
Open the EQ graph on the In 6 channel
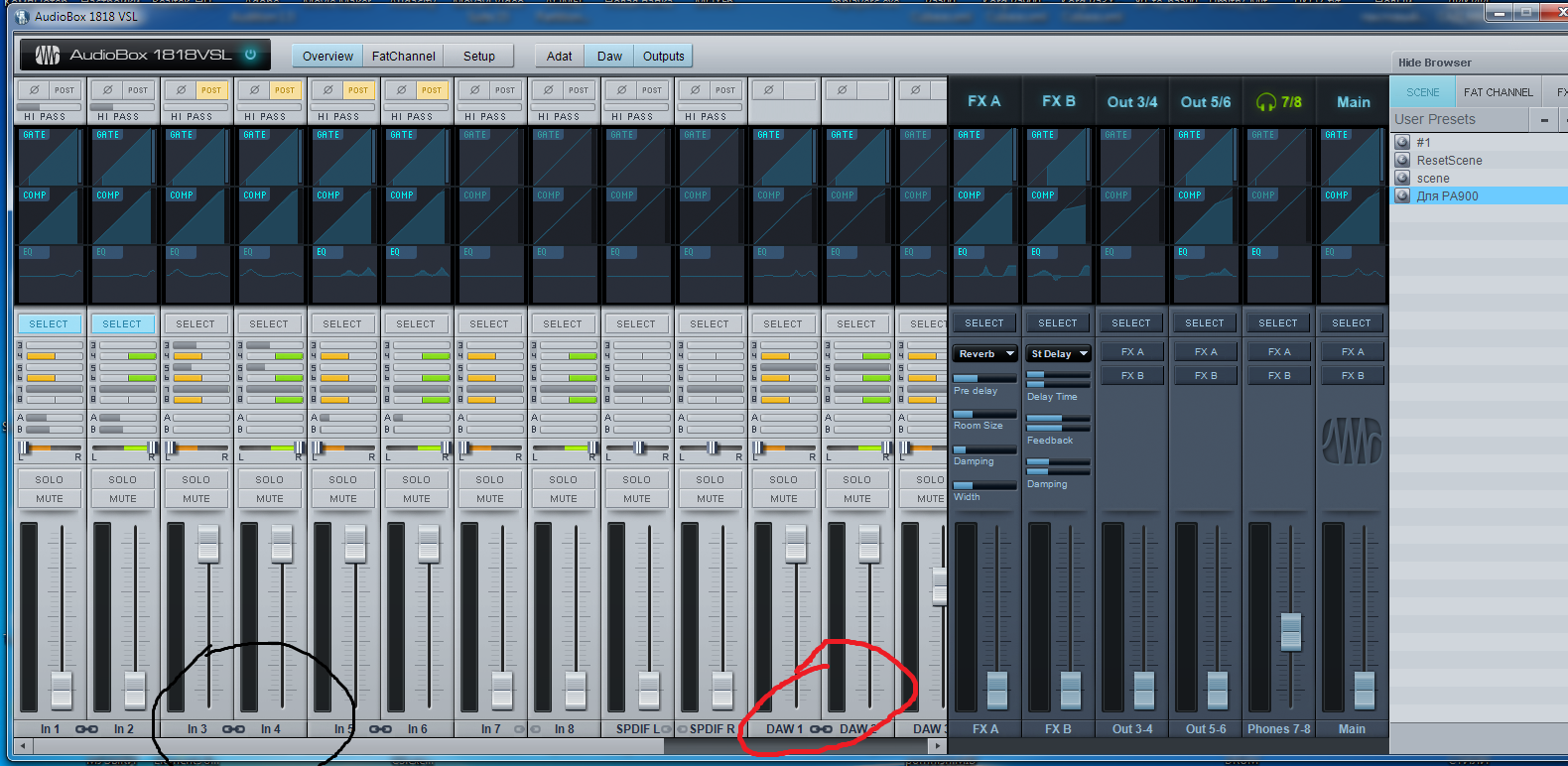tap(418, 274)
